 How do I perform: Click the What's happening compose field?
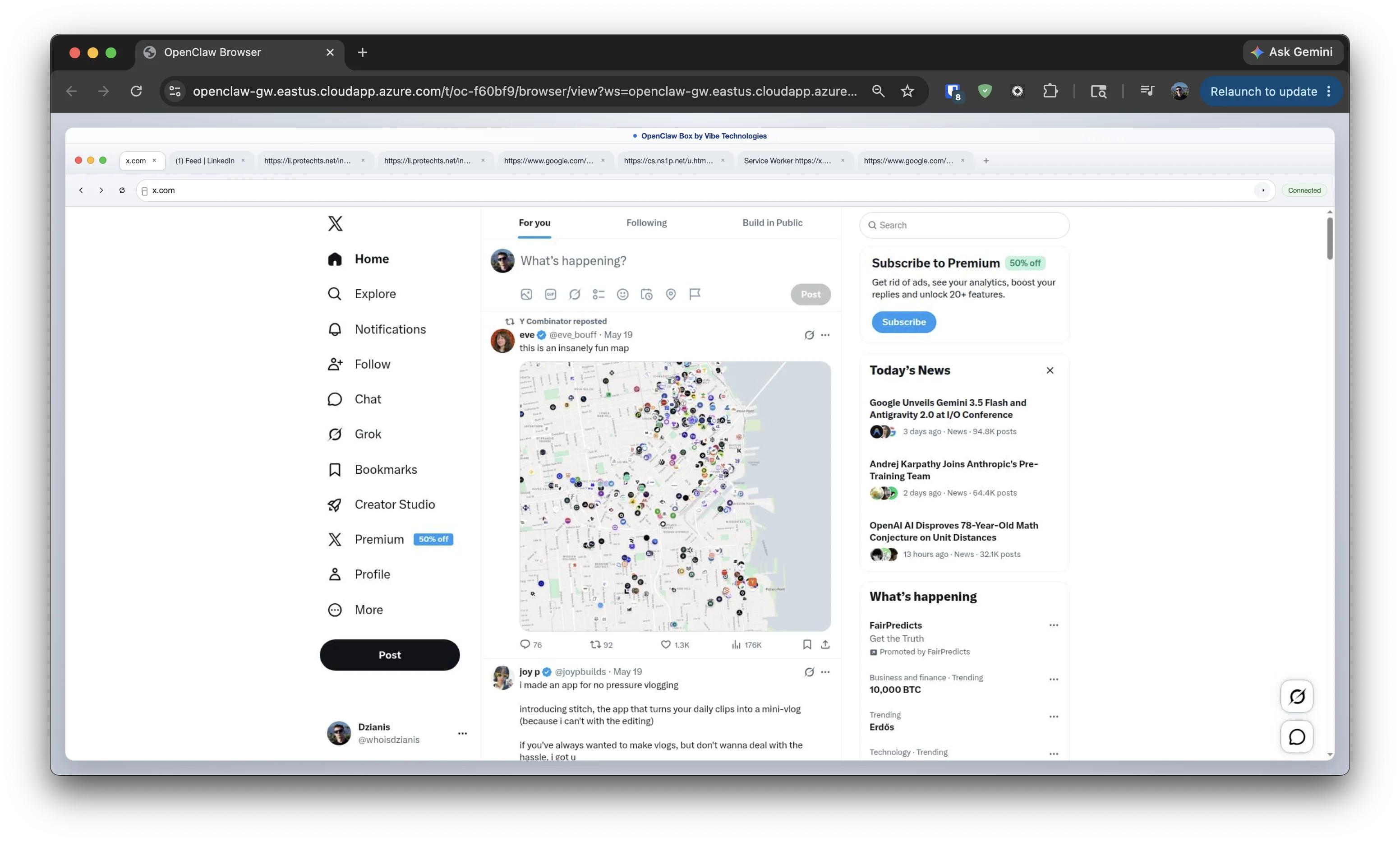pyautogui.click(x=674, y=260)
